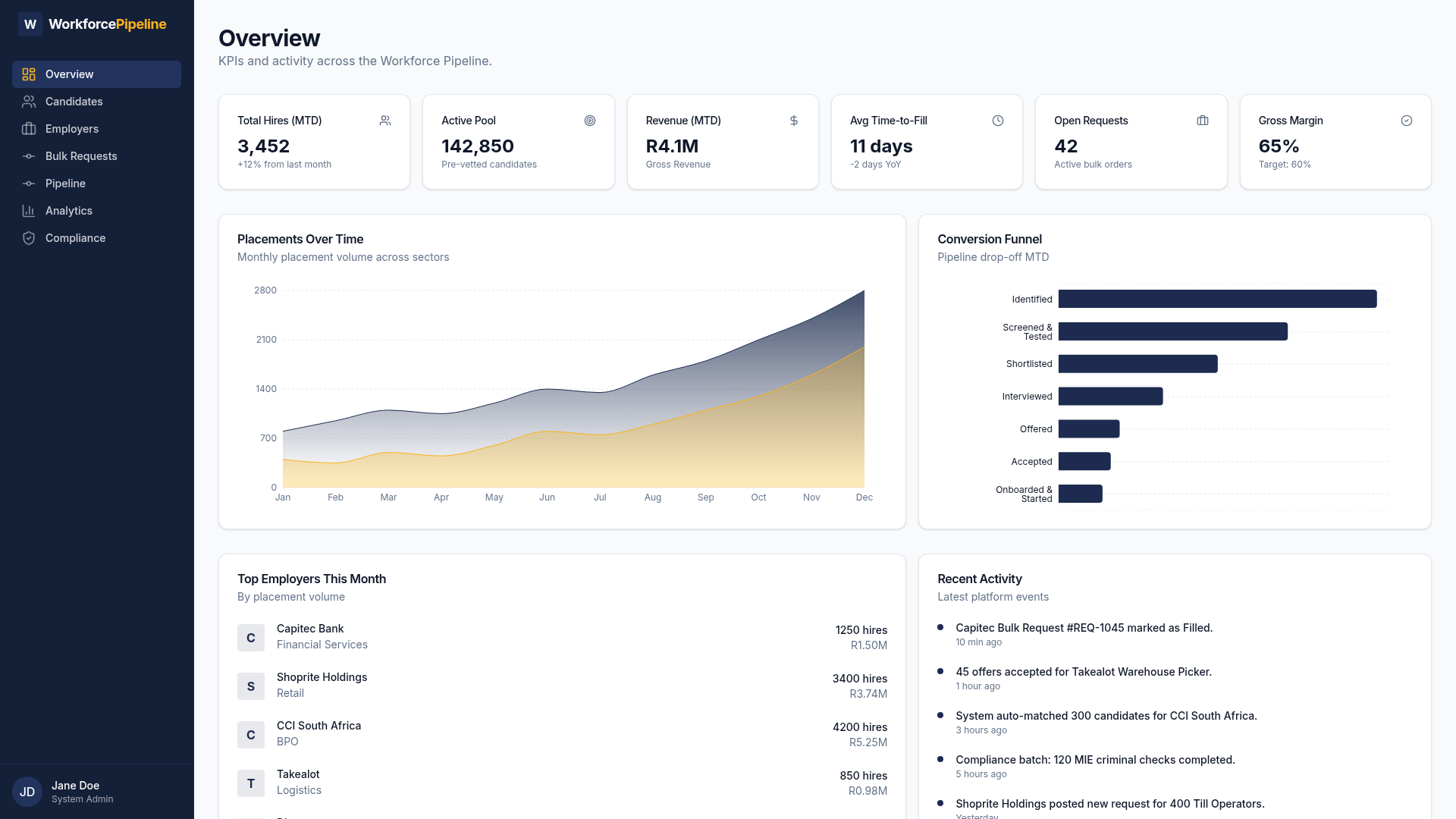This screenshot has height=819, width=1456.
Task: Click the Placements Over Time heading
Action: [x=300, y=239]
